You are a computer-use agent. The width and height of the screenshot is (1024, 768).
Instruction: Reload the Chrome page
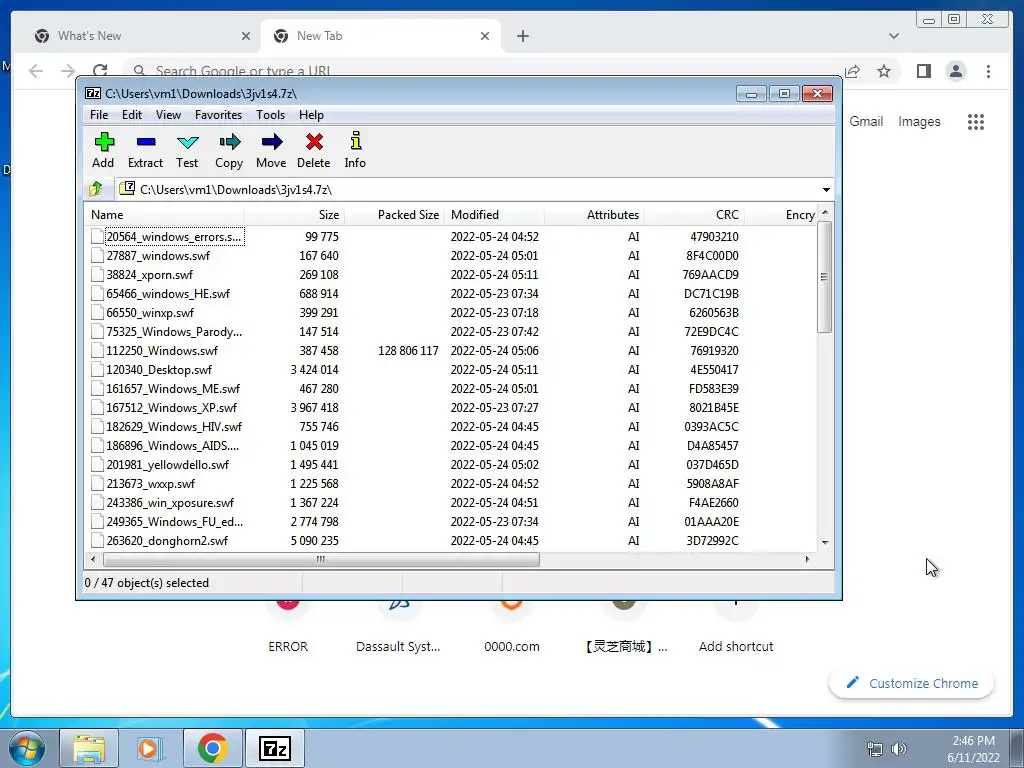point(100,71)
